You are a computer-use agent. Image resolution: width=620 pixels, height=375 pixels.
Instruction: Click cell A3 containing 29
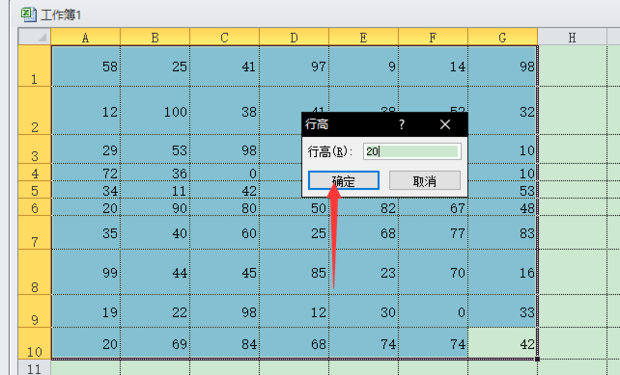click(x=86, y=149)
